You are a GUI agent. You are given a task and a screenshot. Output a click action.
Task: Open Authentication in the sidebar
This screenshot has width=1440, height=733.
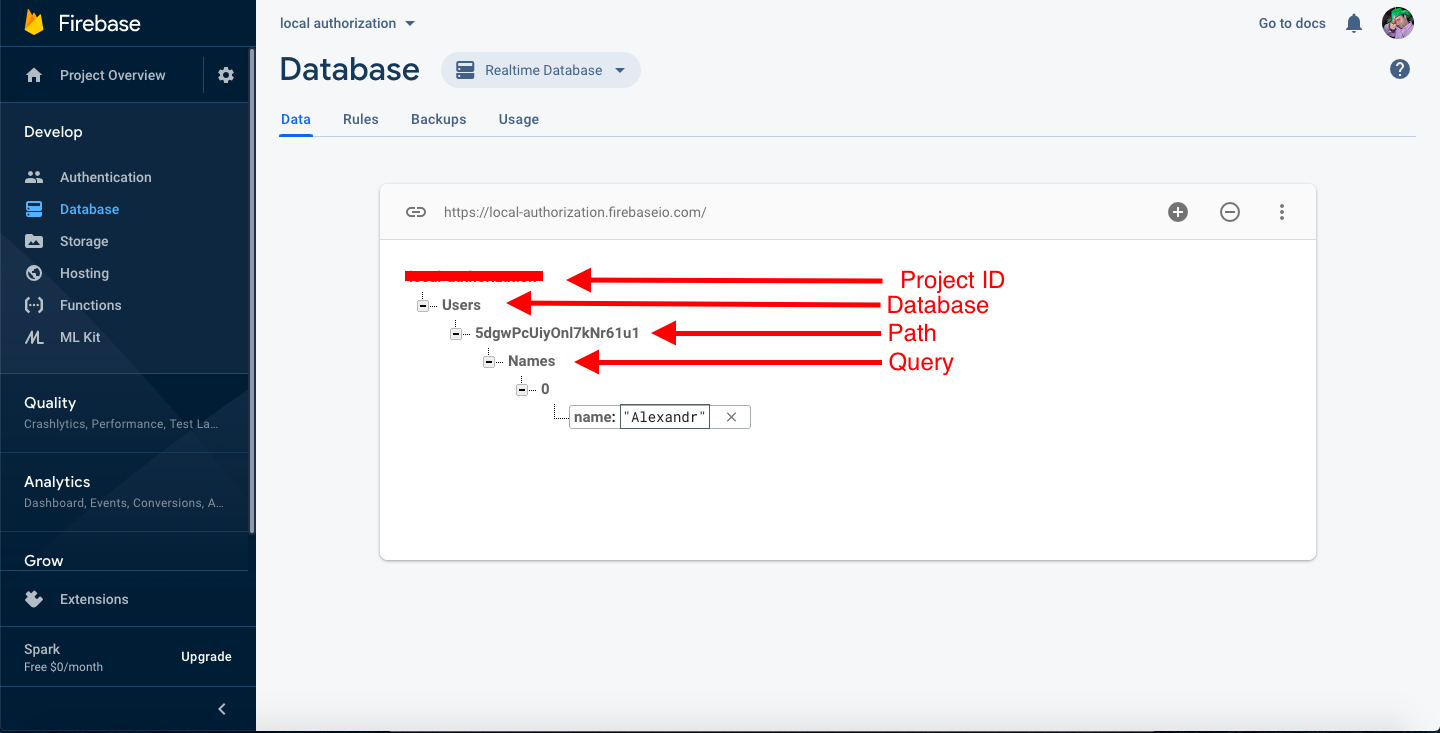pyautogui.click(x=106, y=177)
